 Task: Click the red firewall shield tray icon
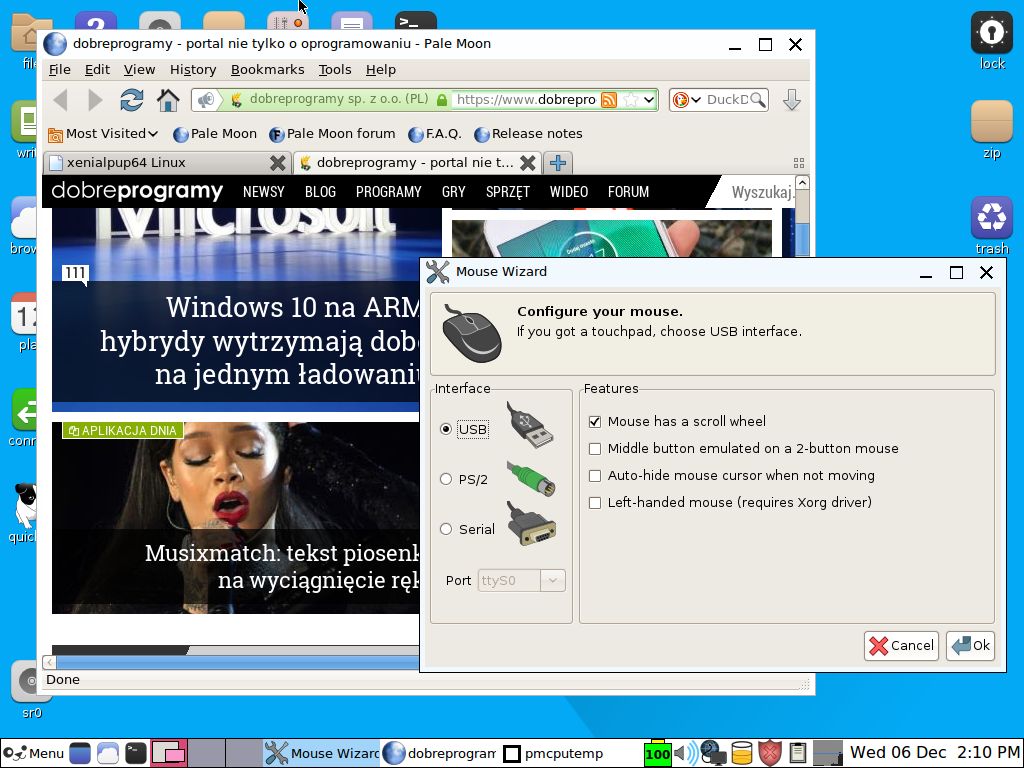(x=770, y=753)
